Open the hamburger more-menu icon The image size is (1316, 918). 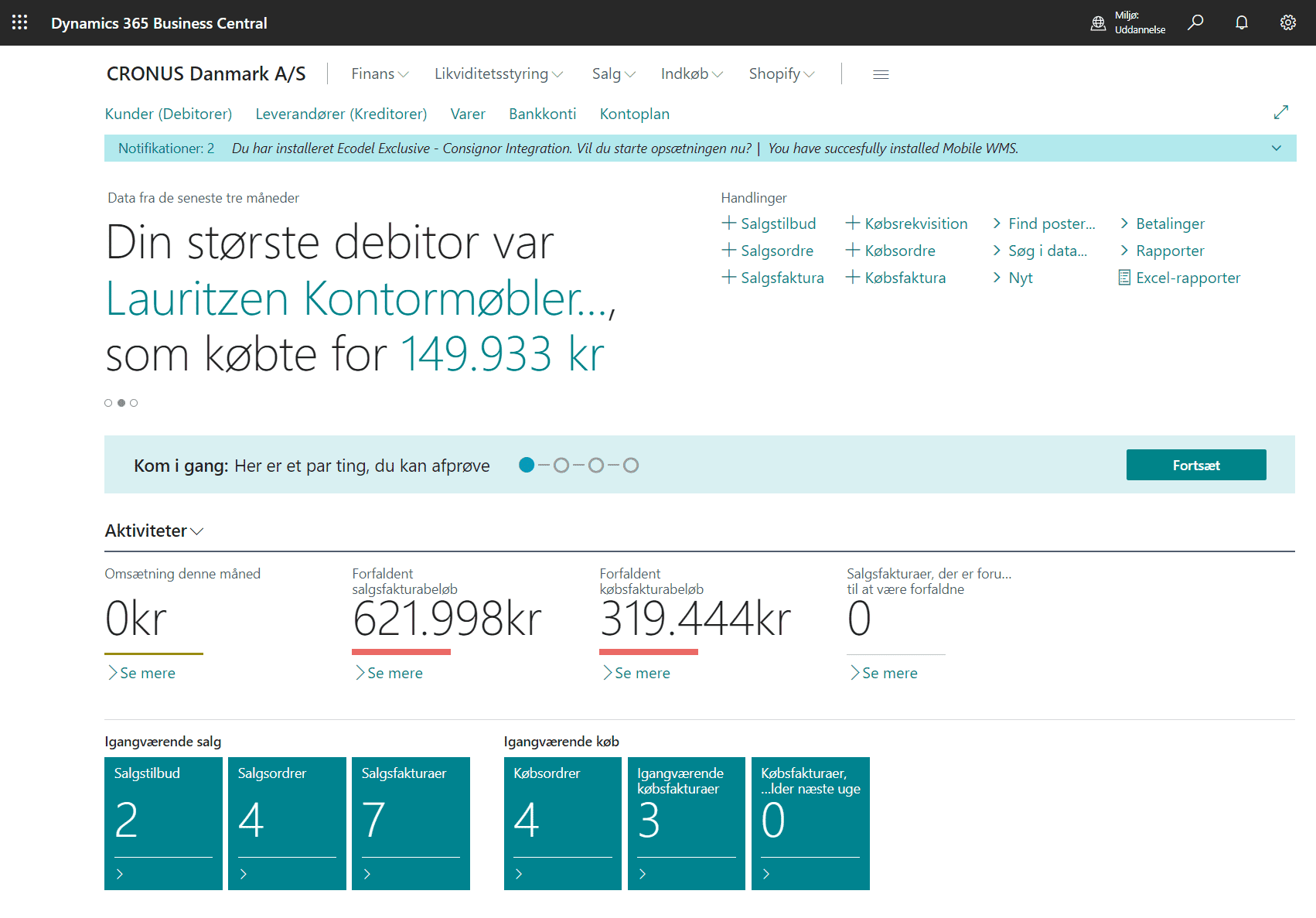[x=881, y=74]
